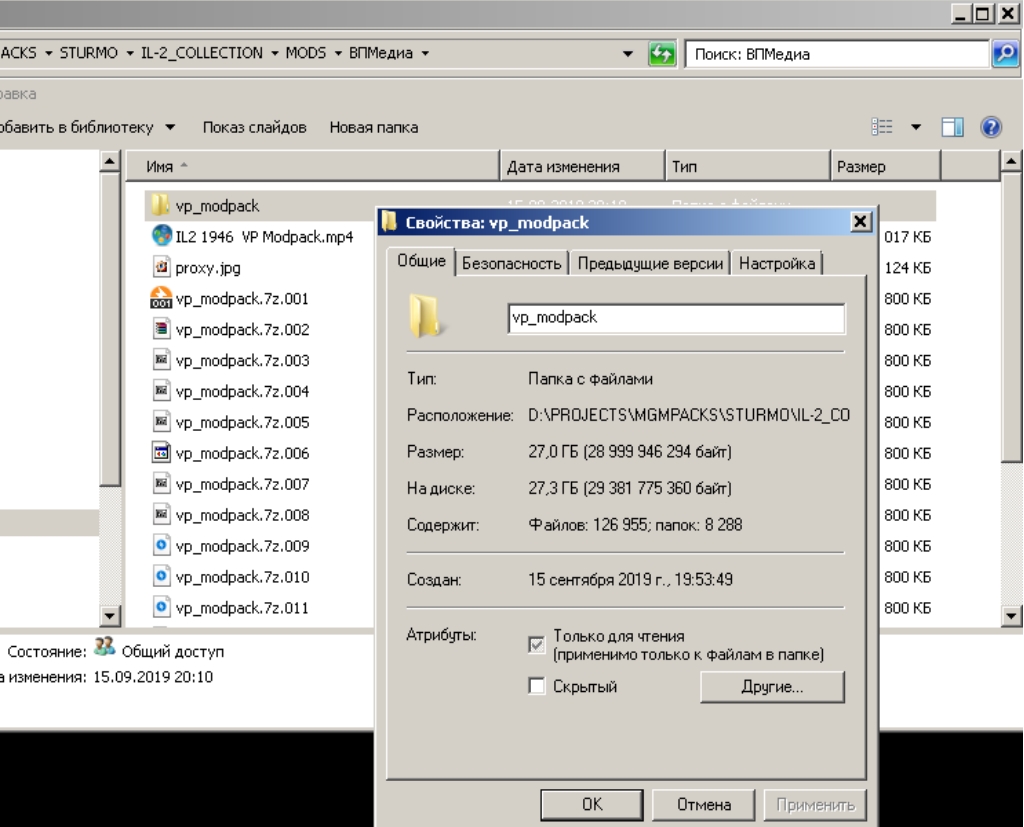This screenshot has height=827, width=1024.
Task: Open the dropdown arrow after IL-2_COLLECTION in the breadcrumb
Action: click(274, 54)
